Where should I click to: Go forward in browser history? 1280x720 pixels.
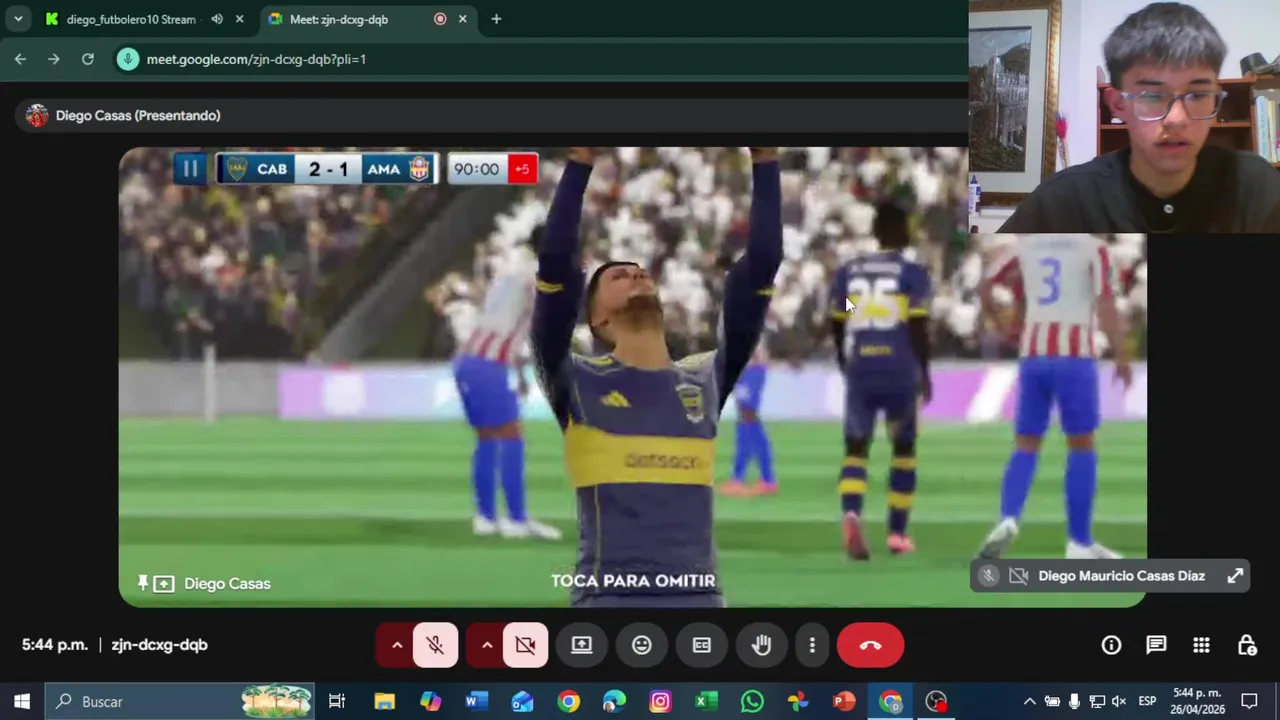[54, 59]
